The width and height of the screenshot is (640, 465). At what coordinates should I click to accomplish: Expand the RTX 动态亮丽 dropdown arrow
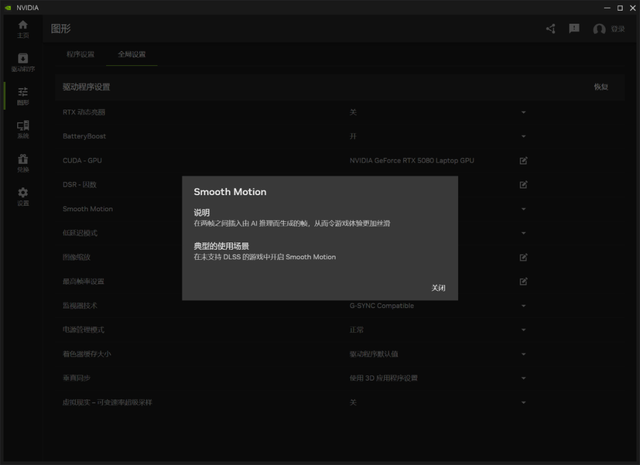523,112
